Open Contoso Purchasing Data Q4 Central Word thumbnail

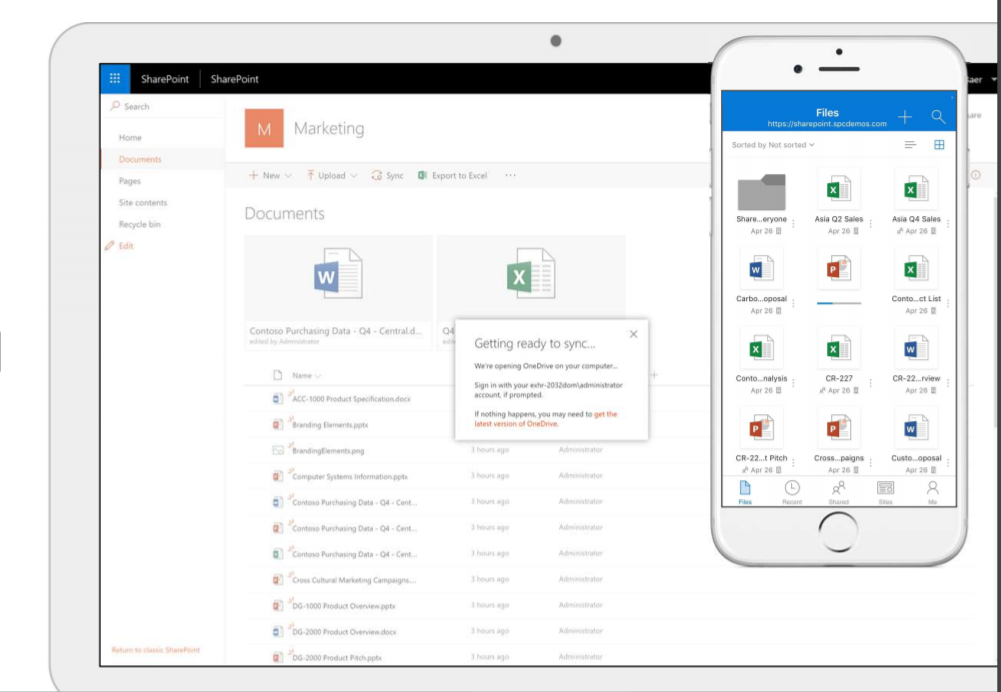pyautogui.click(x=338, y=292)
